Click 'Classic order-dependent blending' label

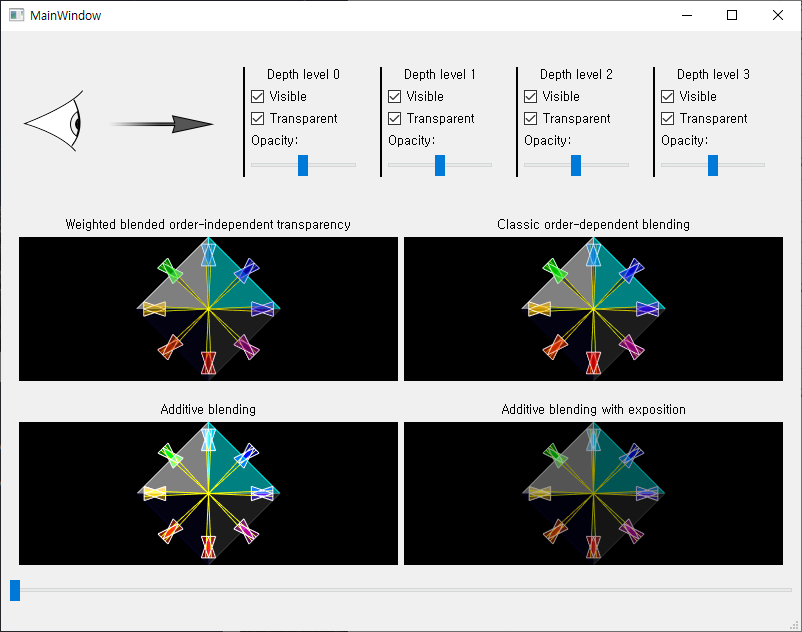click(593, 224)
